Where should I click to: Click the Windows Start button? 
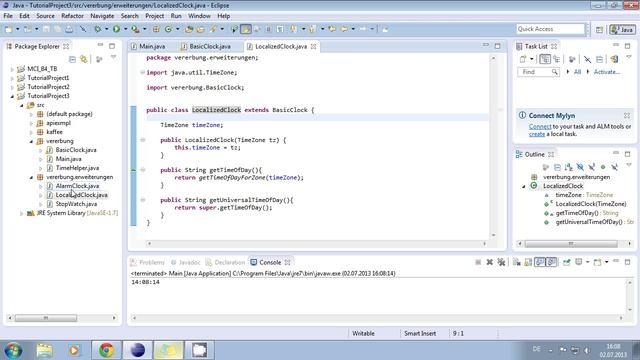13,350
